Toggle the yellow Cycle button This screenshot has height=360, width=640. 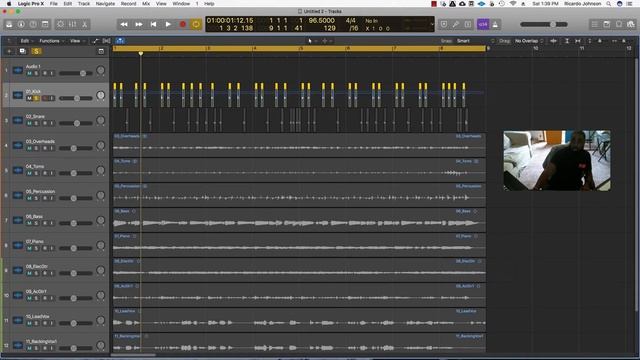pyautogui.click(x=196, y=24)
